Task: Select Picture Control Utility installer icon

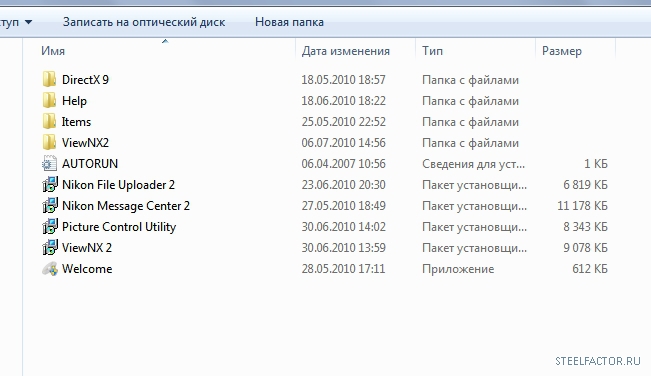Action: click(x=50, y=226)
